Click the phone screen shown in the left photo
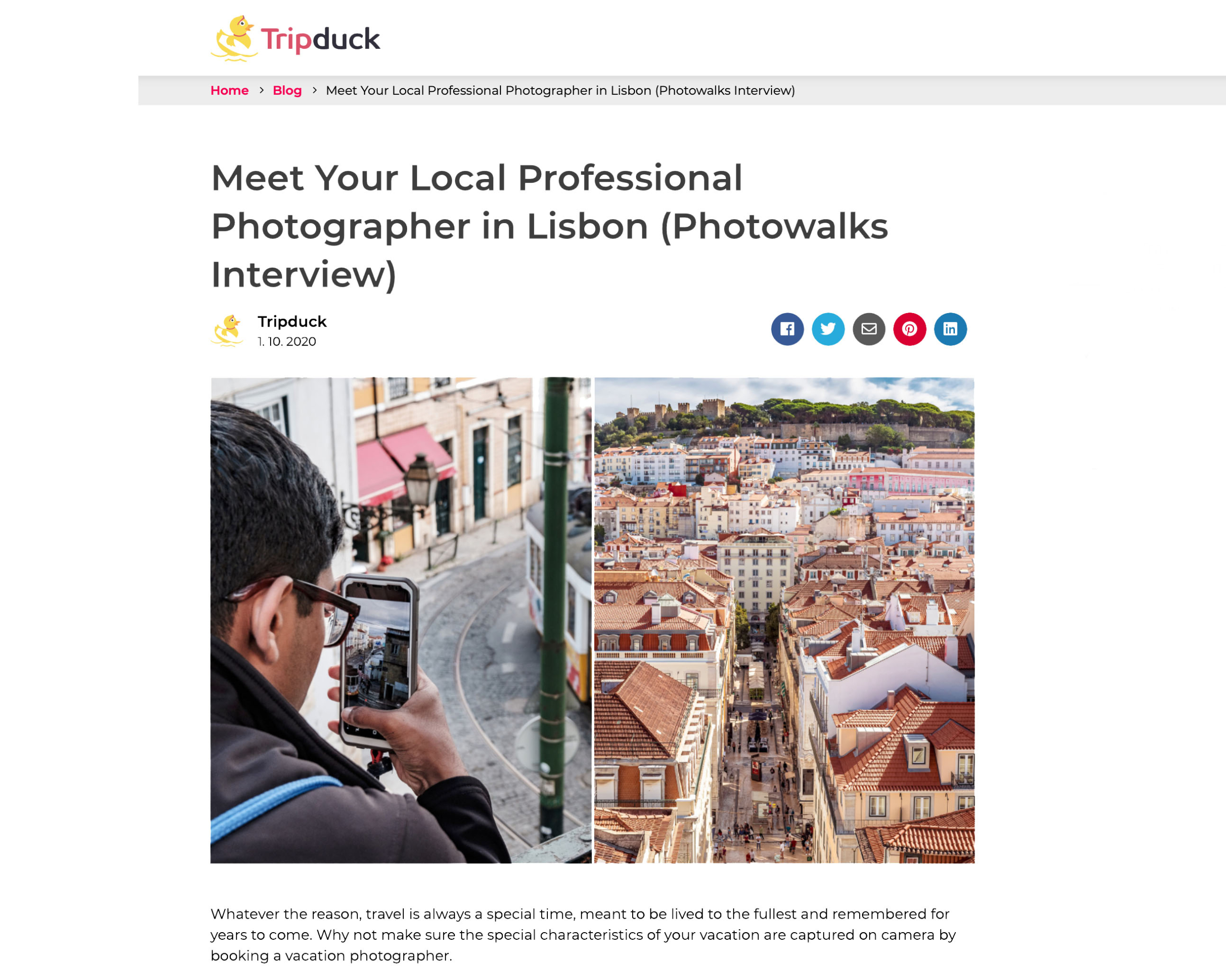Image resolution: width=1226 pixels, height=980 pixels. coord(377,653)
